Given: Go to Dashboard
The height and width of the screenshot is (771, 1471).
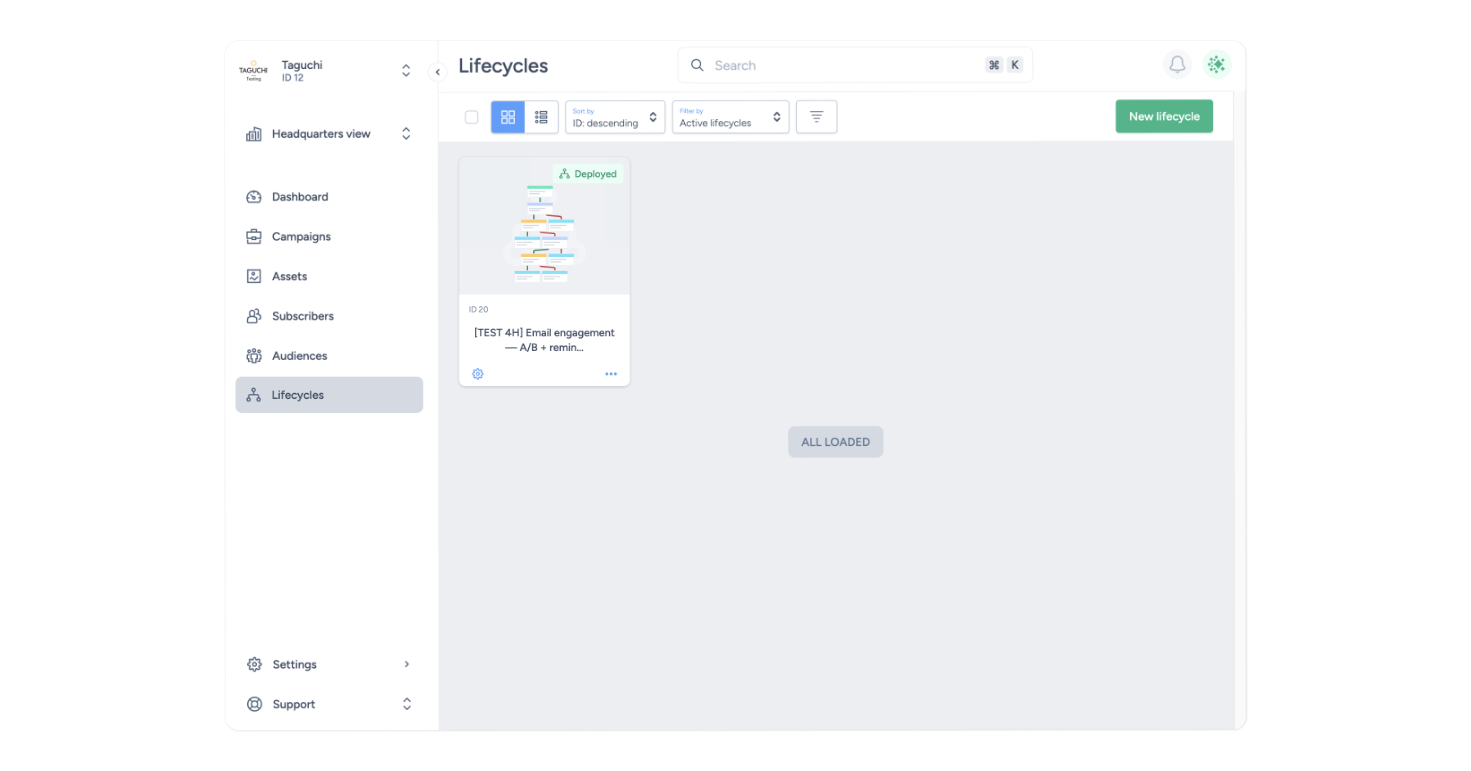Looking at the screenshot, I should pos(329,197).
